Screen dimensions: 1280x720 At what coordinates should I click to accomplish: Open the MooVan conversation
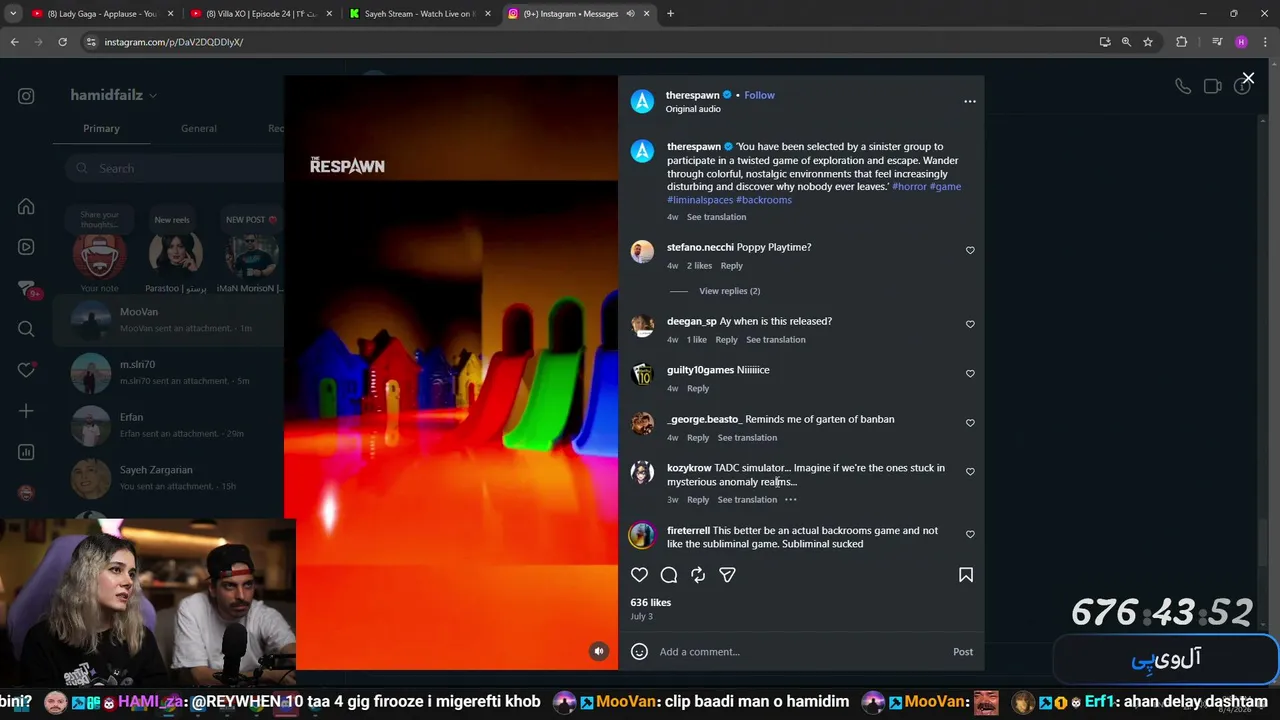point(168,320)
